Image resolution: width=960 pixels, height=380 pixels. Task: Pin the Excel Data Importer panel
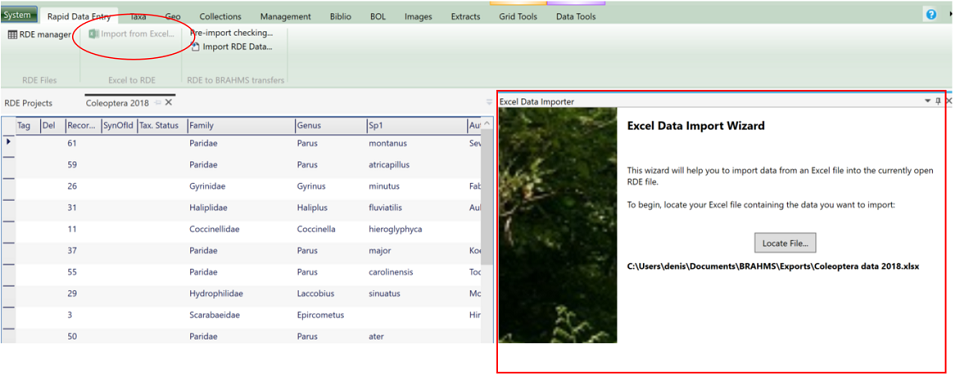pyautogui.click(x=938, y=101)
